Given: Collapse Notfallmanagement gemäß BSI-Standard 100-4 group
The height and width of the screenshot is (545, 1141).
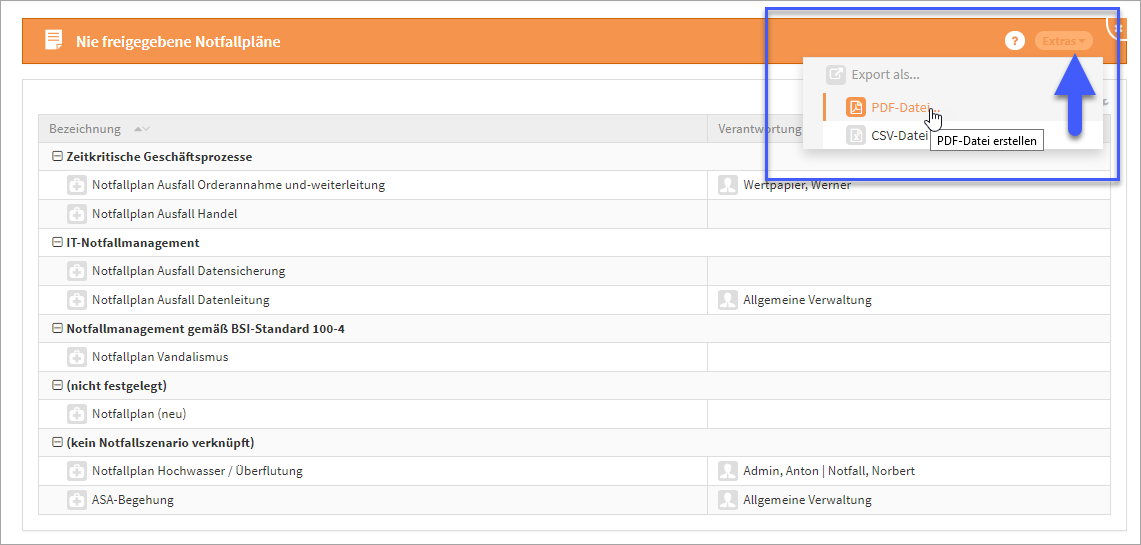Looking at the screenshot, I should 57,329.
